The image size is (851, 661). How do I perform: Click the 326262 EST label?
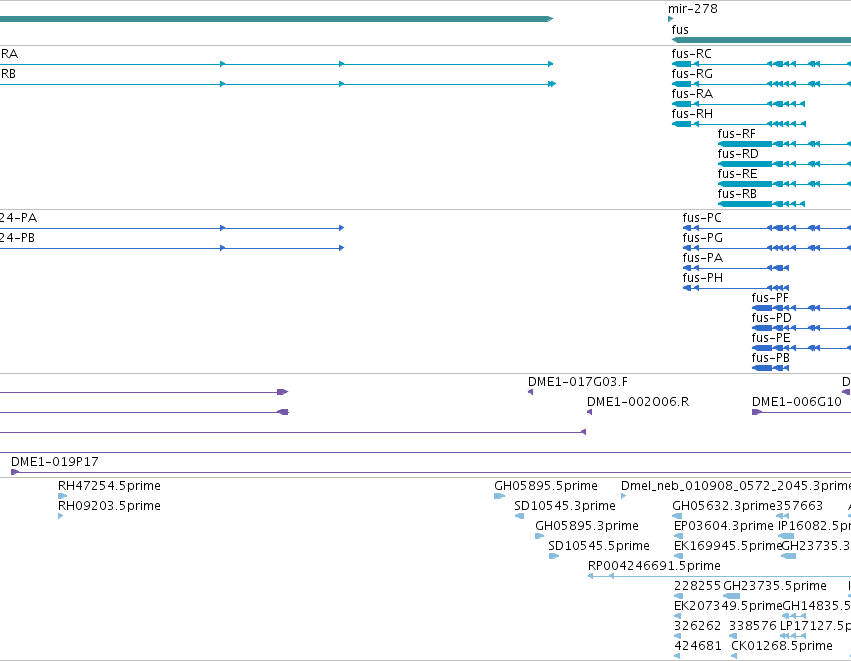click(x=697, y=626)
